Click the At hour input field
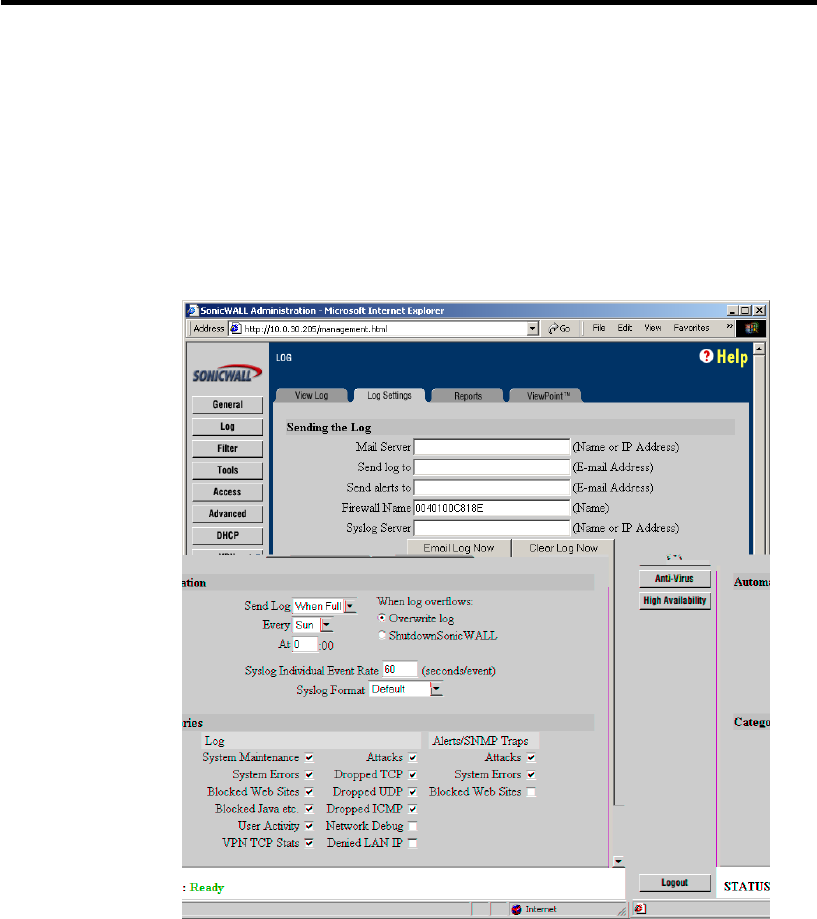This screenshot has height=919, width=817. coord(305,644)
